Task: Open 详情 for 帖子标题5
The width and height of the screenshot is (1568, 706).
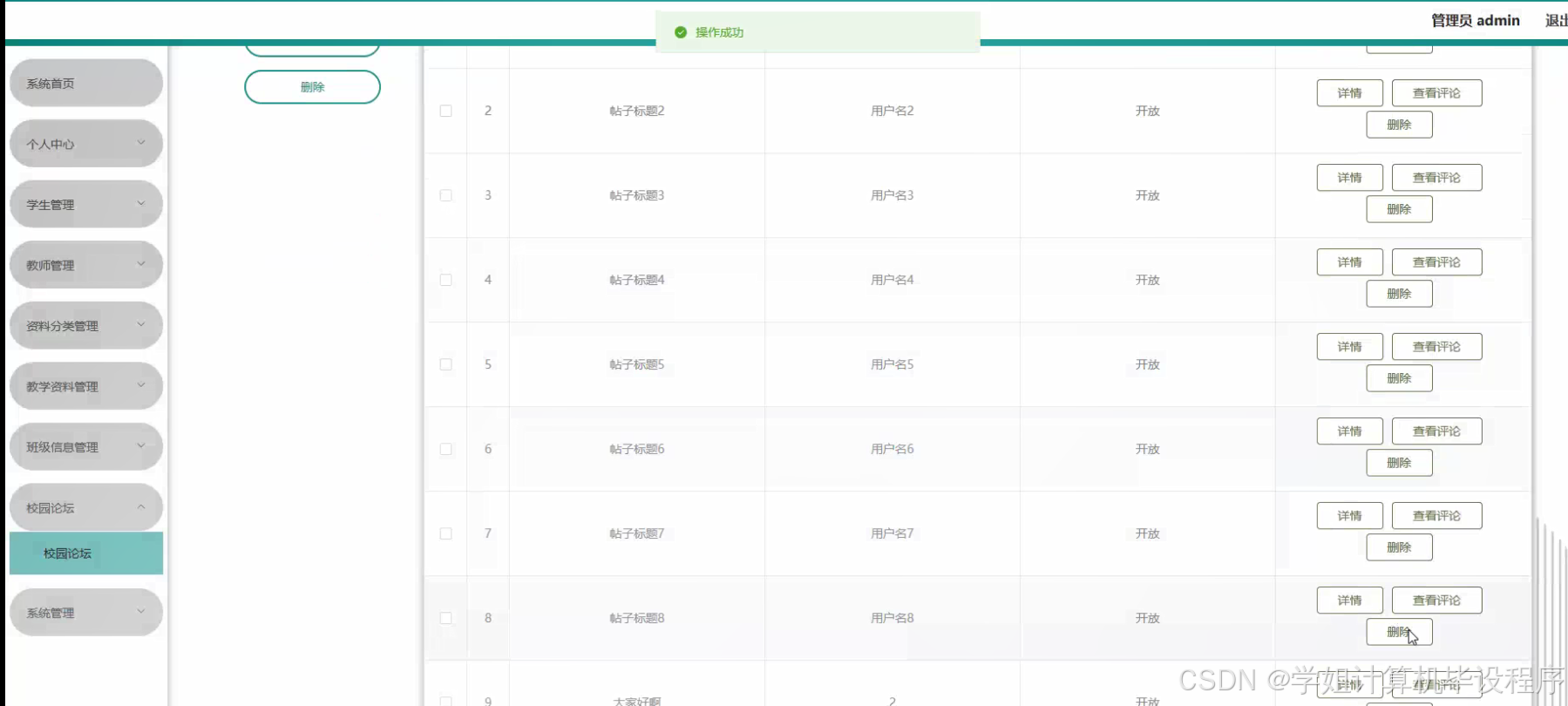Action: (x=1349, y=347)
